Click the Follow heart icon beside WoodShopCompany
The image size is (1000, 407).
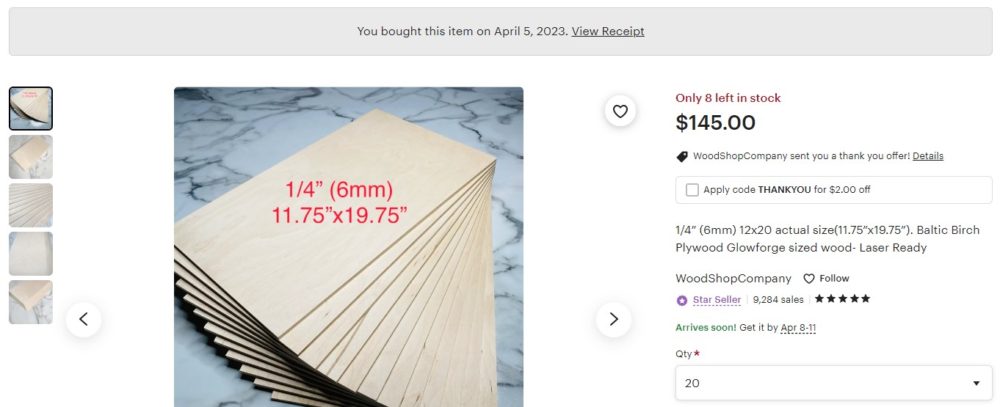[809, 279]
